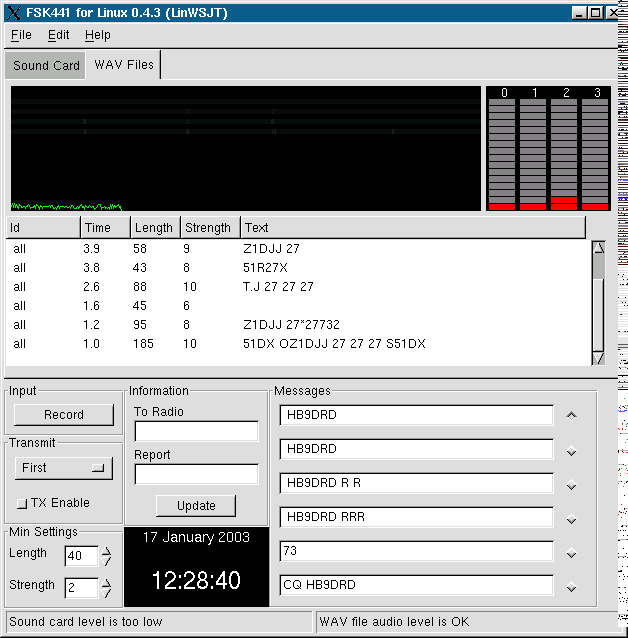Click the HB9DRD RRR message field

click(x=416, y=517)
